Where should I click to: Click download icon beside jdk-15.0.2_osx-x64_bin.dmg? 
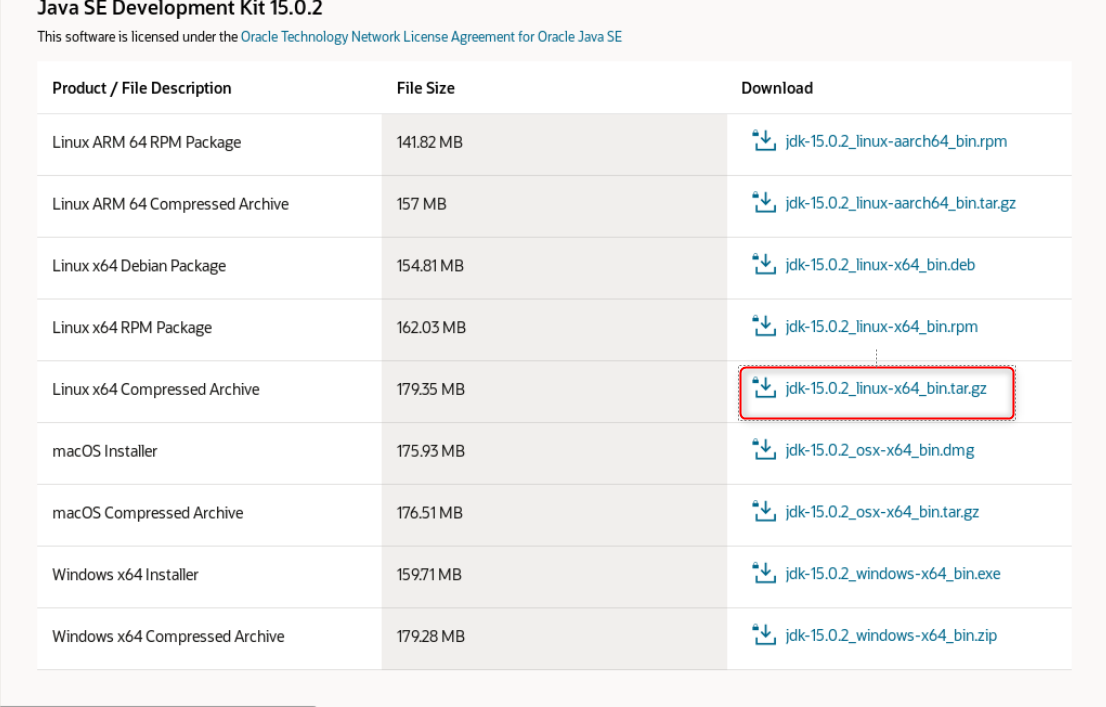tap(764, 449)
